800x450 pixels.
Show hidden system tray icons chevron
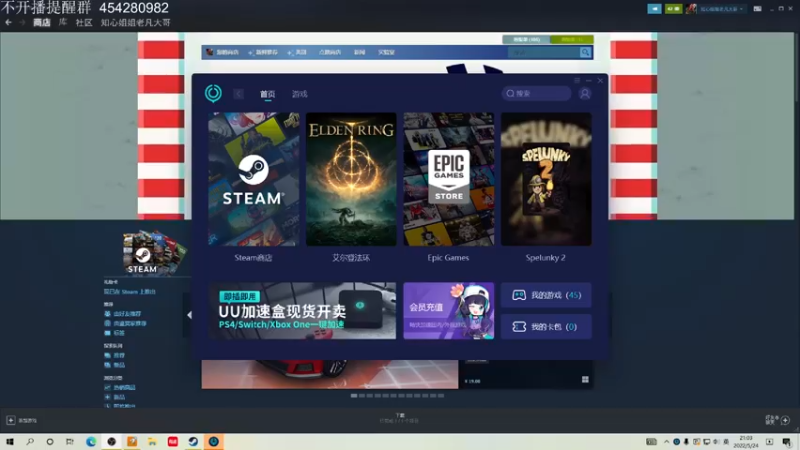point(666,442)
